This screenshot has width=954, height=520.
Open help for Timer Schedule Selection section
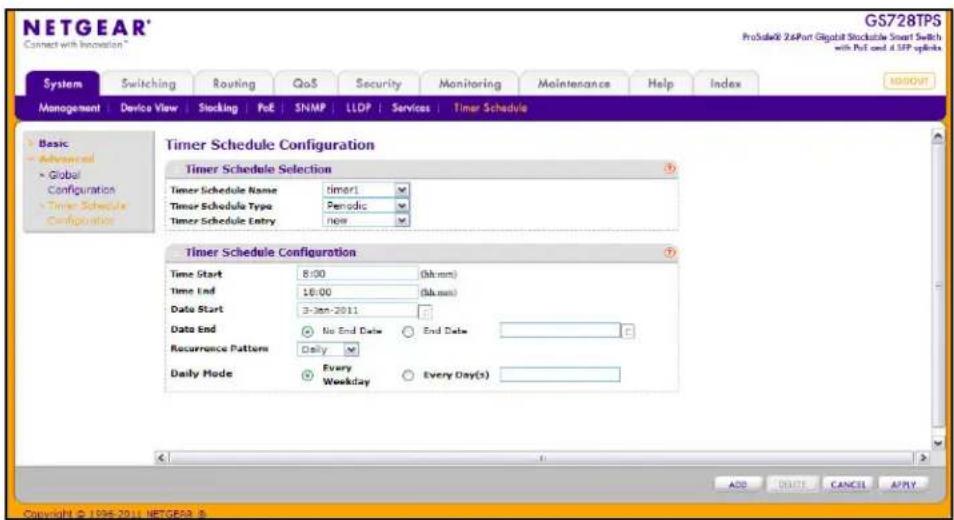pyautogui.click(x=670, y=168)
